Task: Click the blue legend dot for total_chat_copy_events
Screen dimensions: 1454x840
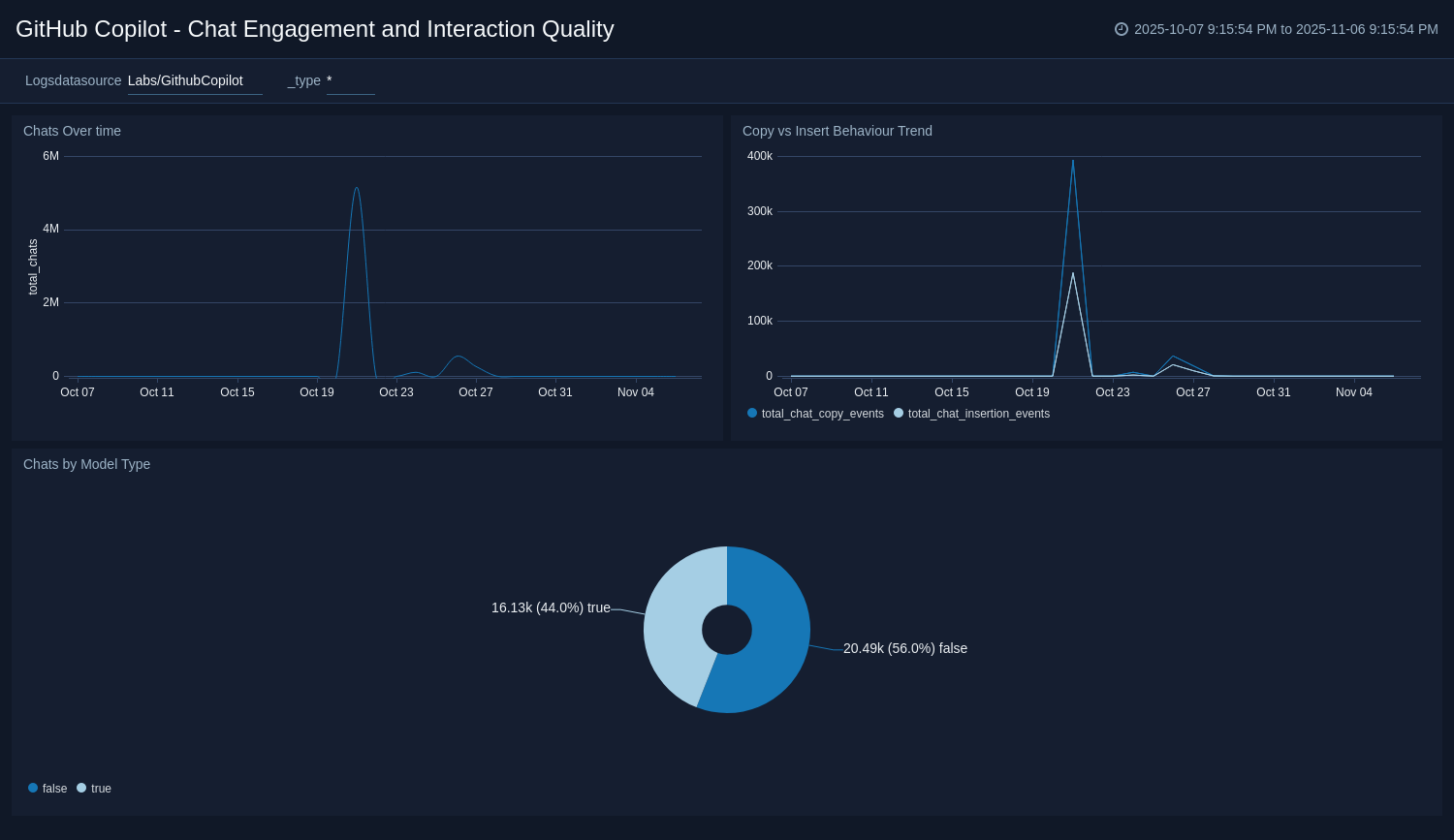Action: point(751,413)
